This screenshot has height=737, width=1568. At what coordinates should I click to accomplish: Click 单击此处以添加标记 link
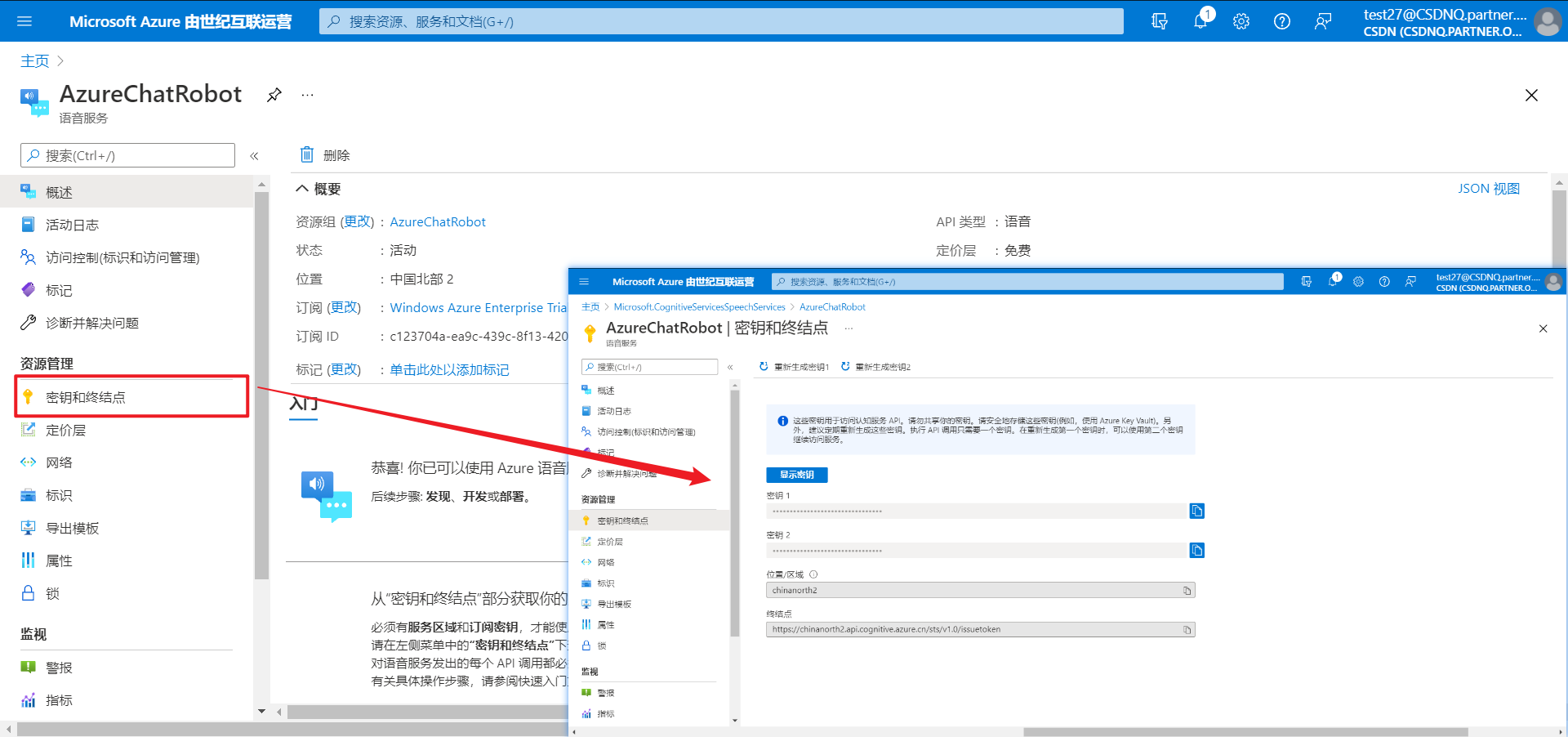coord(449,370)
